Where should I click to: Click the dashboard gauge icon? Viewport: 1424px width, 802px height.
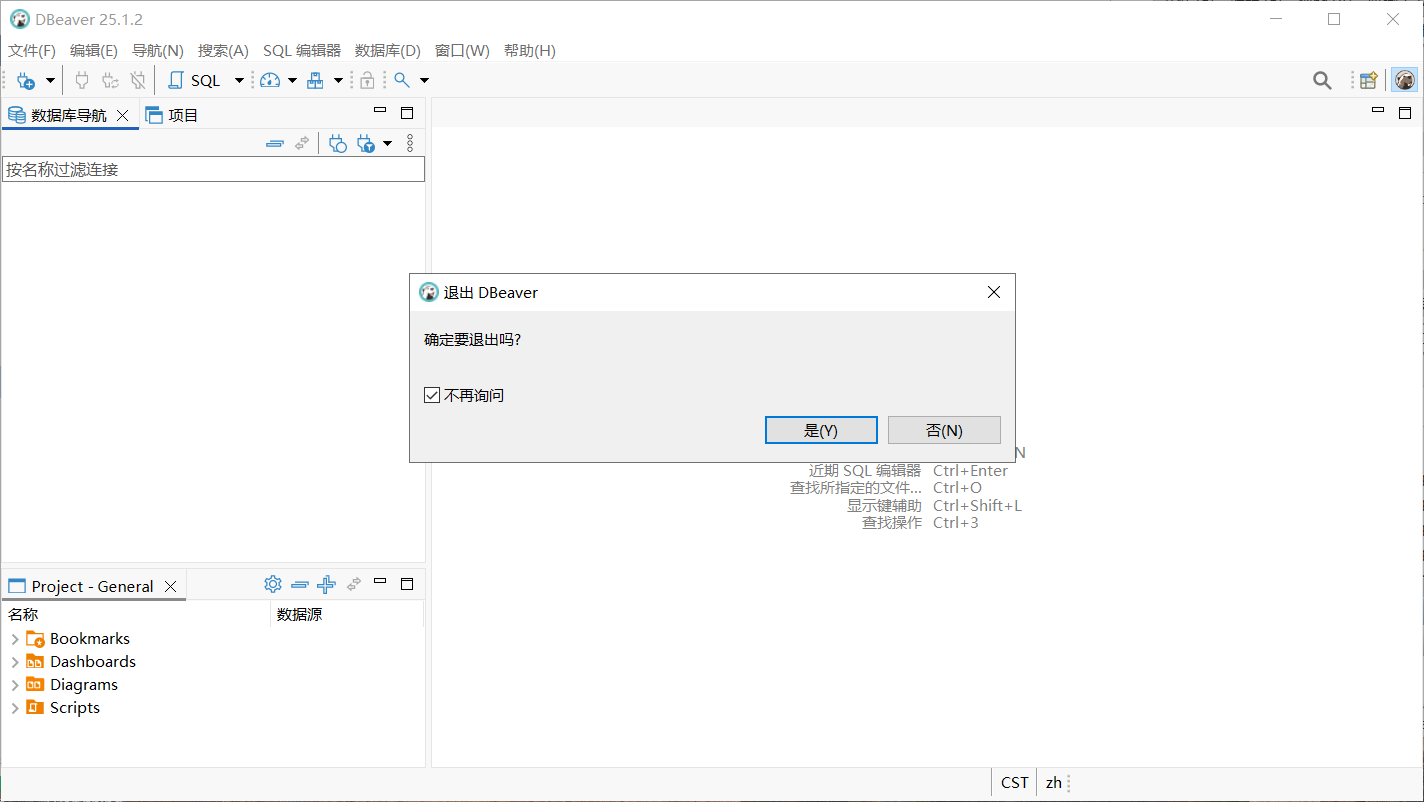270,81
